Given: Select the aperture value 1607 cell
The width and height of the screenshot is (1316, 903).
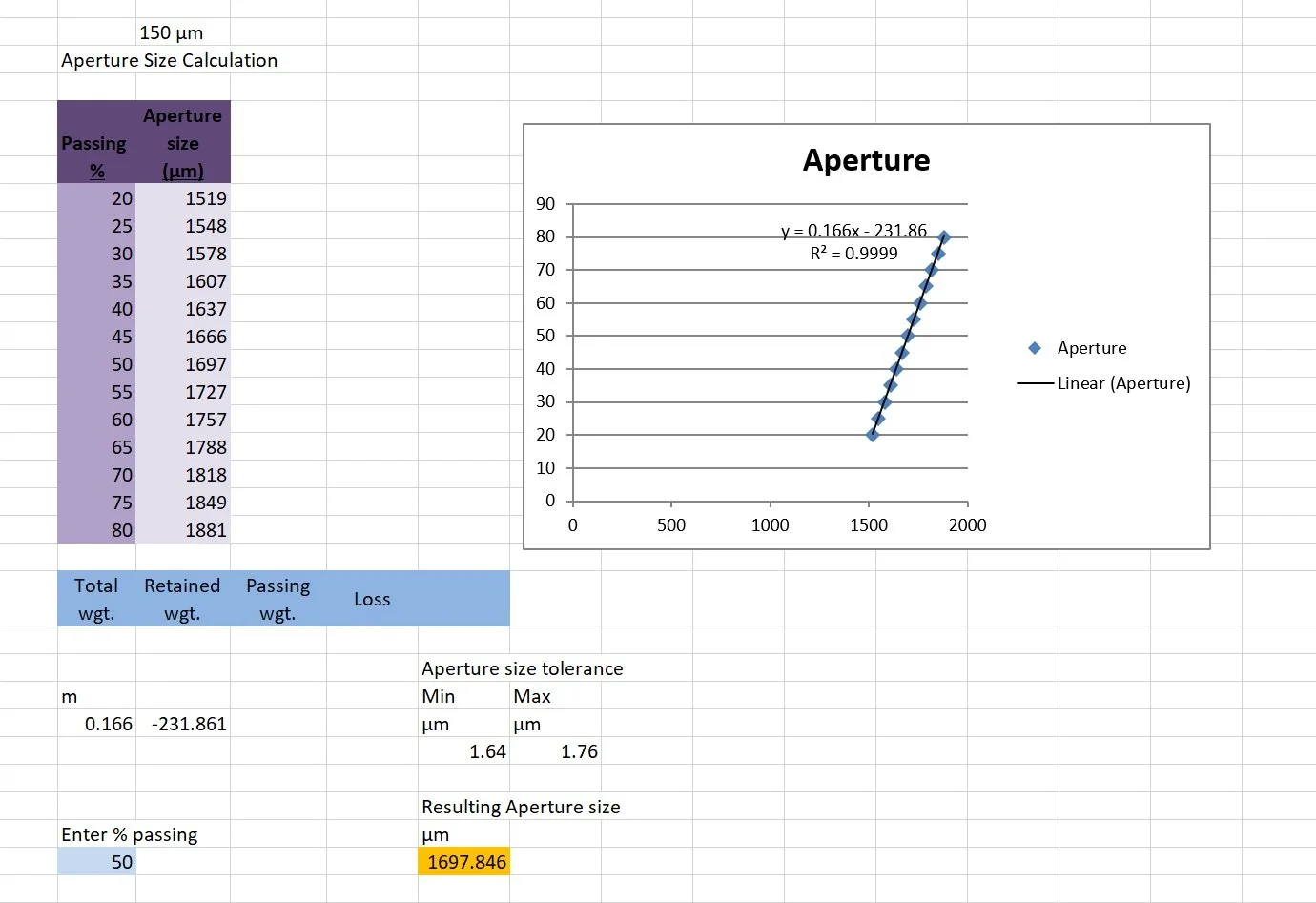Looking at the screenshot, I should tap(183, 281).
